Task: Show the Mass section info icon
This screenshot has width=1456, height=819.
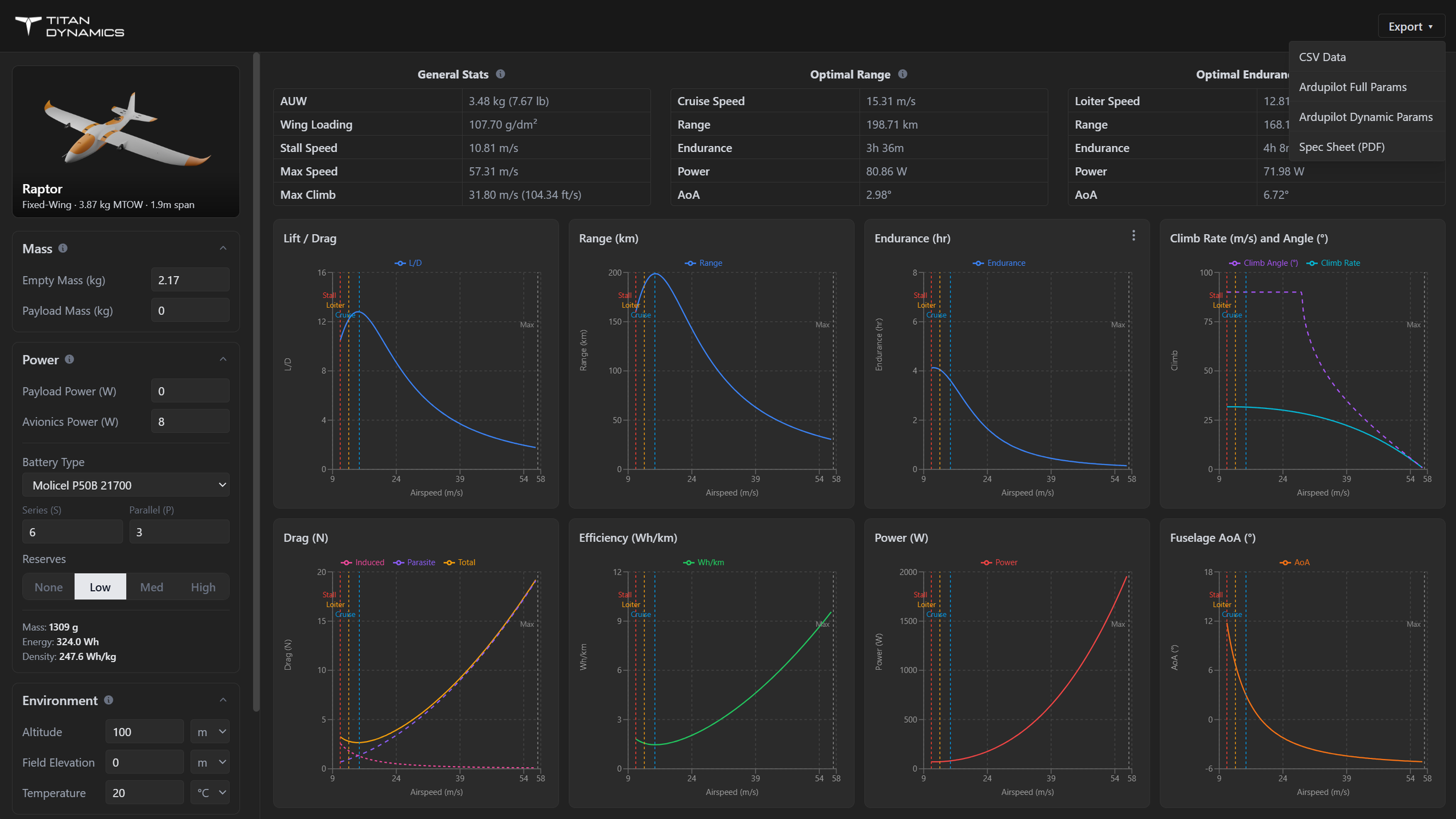Action: 63,248
